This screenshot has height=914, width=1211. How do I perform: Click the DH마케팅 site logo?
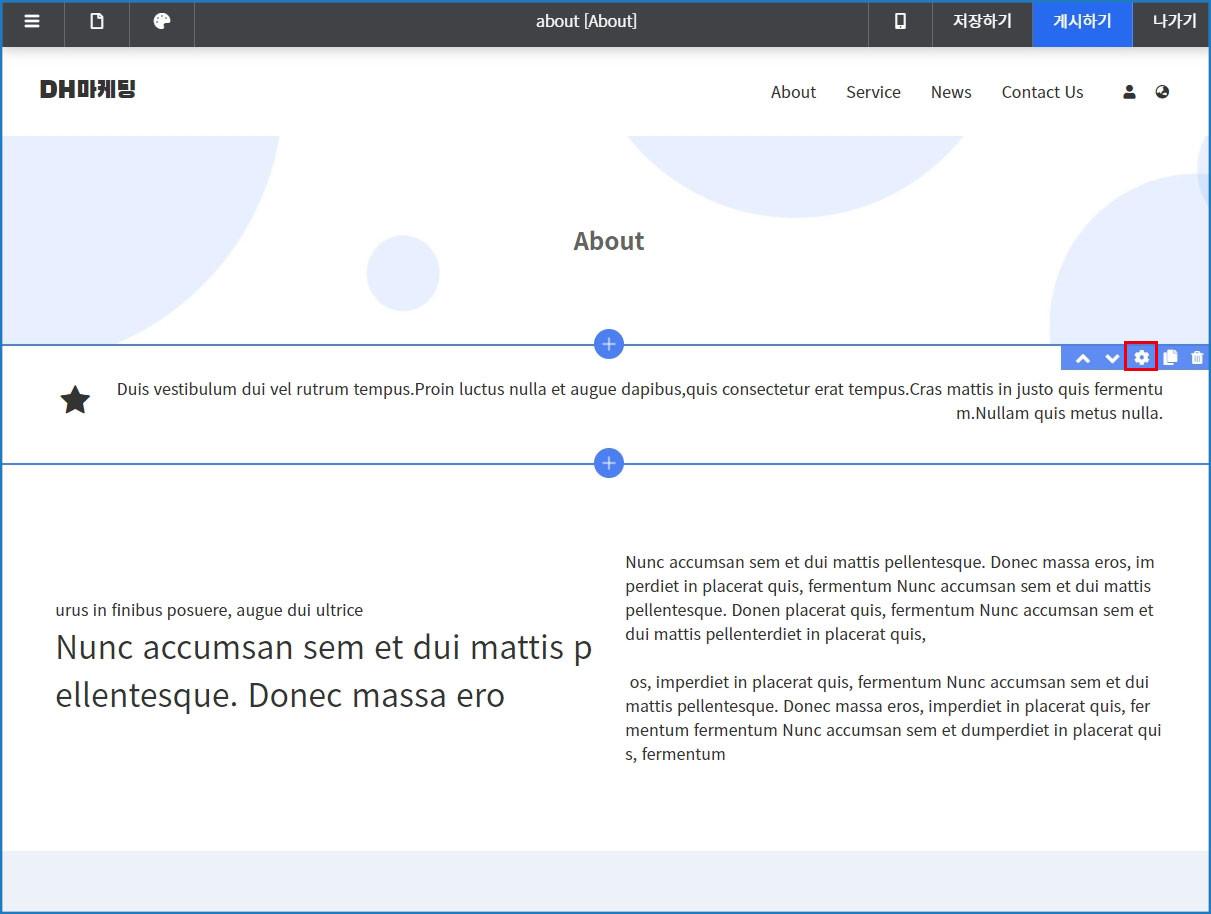[x=88, y=90]
